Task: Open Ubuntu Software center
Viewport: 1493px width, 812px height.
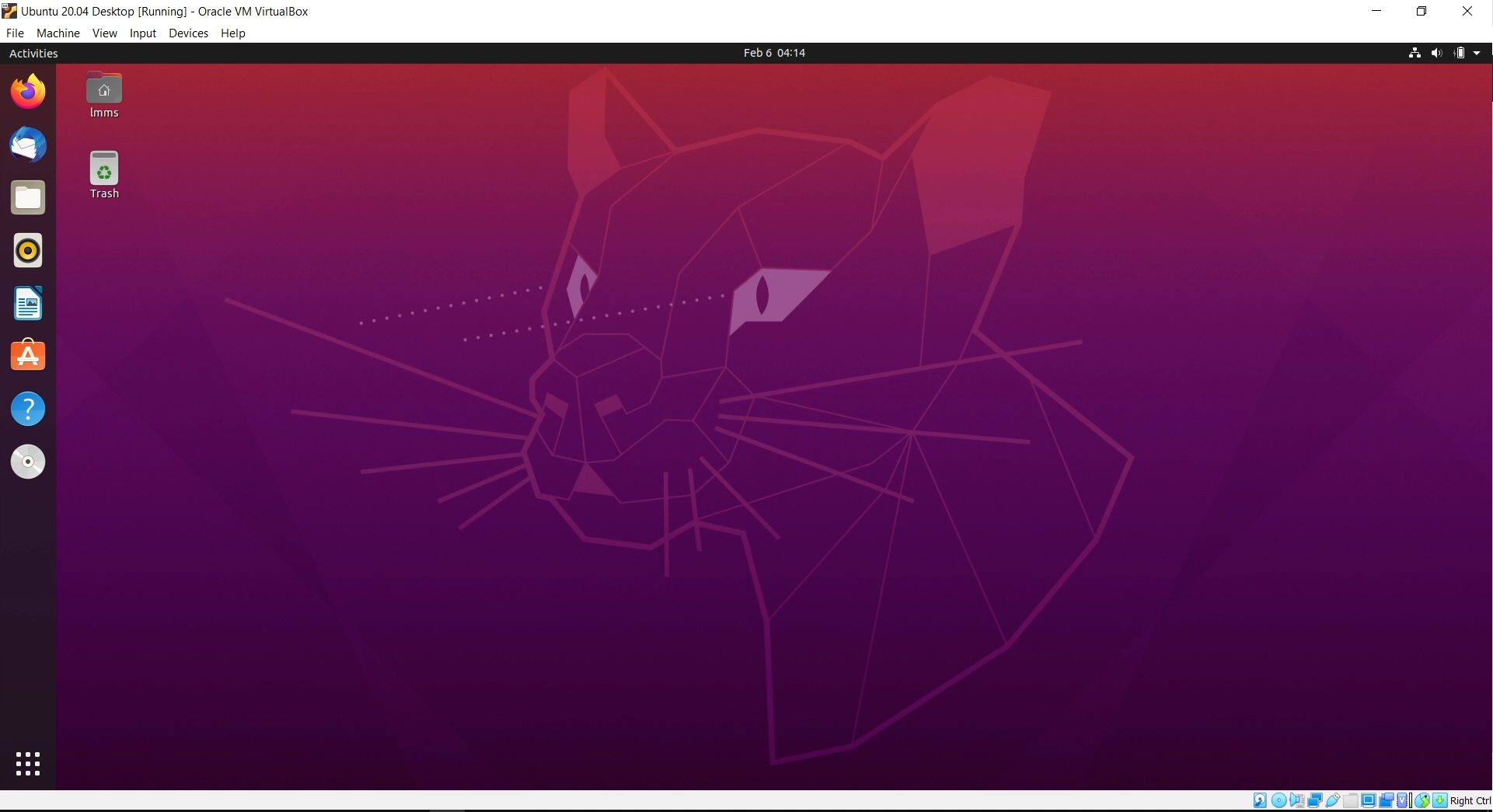Action: 28,355
